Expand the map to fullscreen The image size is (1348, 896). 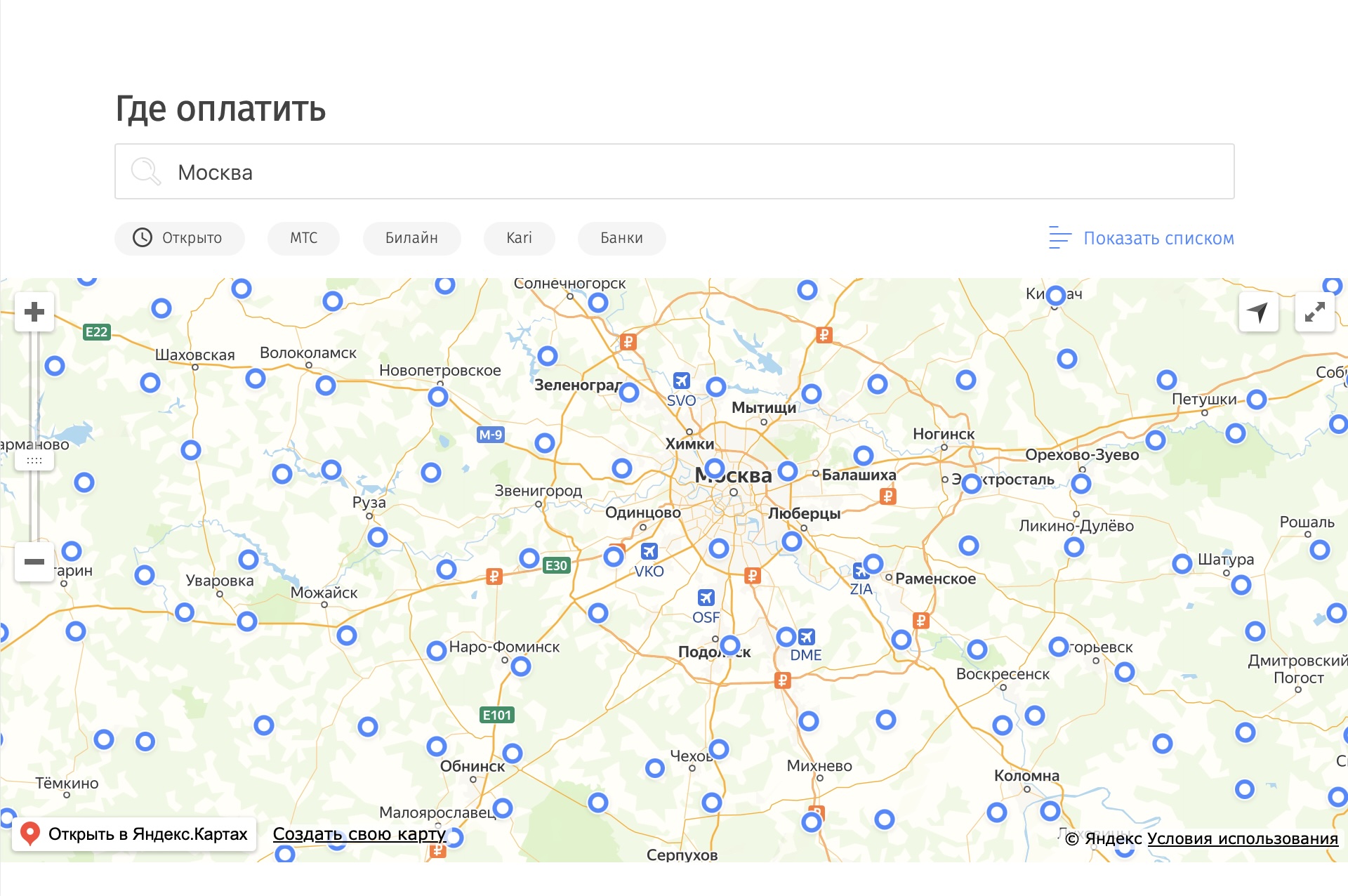pos(1314,312)
